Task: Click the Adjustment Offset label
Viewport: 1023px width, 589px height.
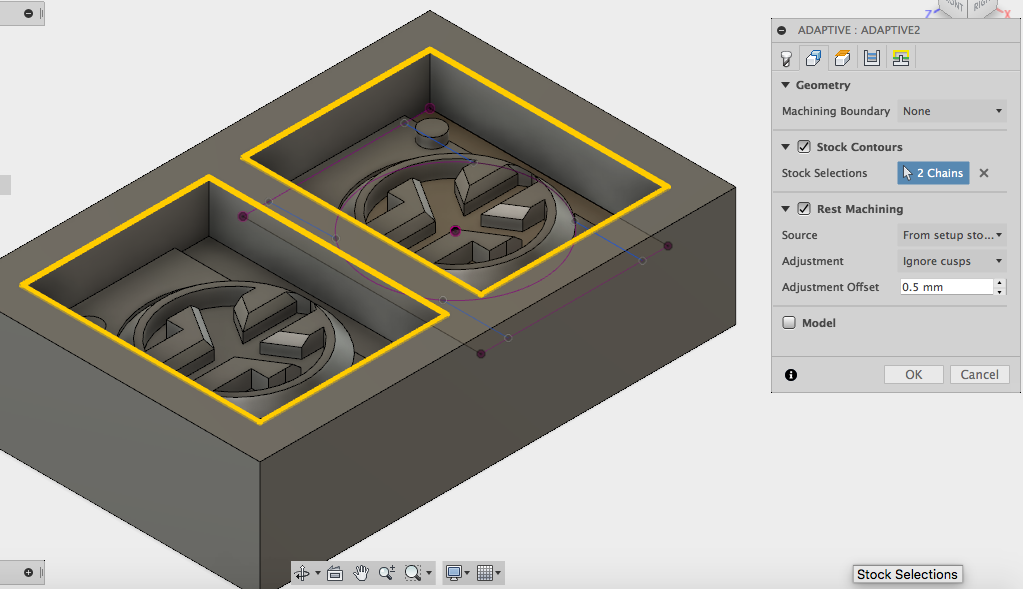Action: point(830,287)
